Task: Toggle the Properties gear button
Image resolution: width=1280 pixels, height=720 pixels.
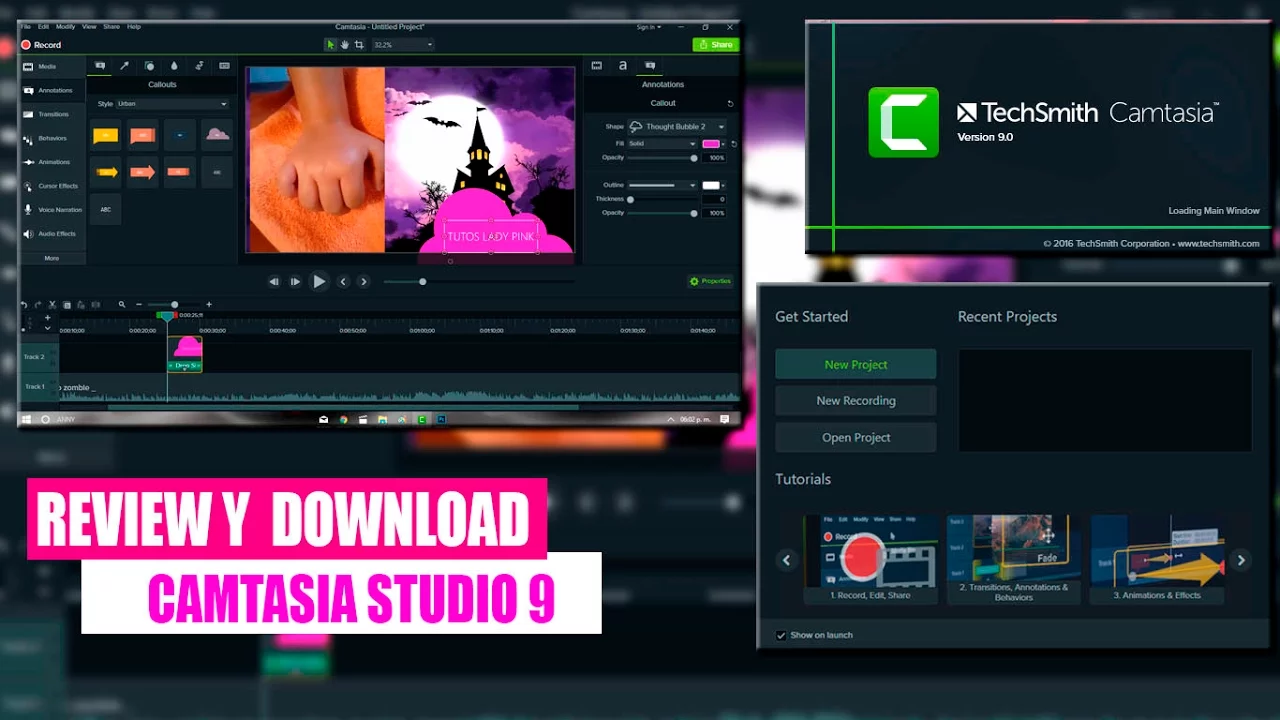Action: tap(711, 281)
